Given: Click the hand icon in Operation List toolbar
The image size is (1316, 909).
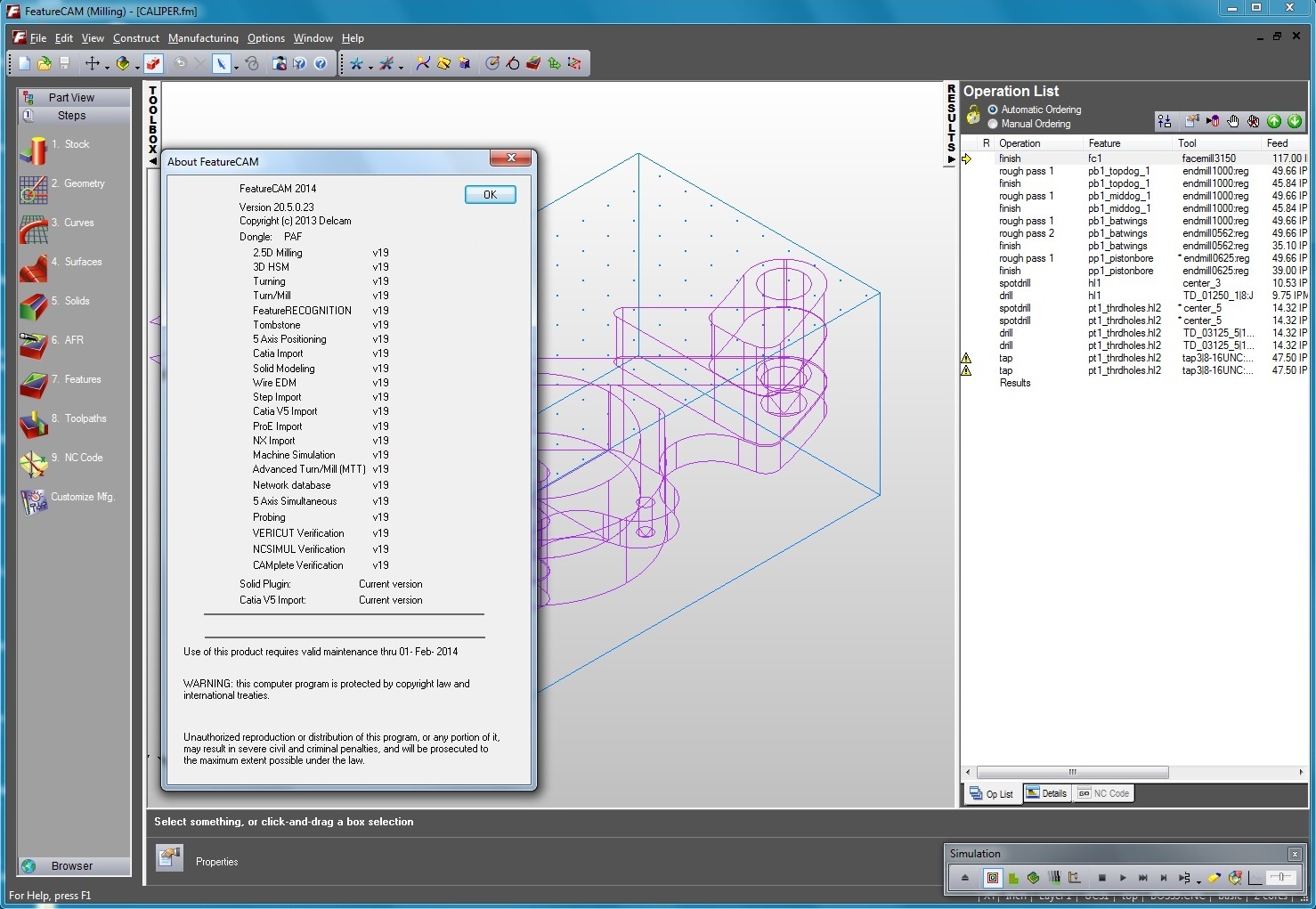Looking at the screenshot, I should click(1233, 121).
